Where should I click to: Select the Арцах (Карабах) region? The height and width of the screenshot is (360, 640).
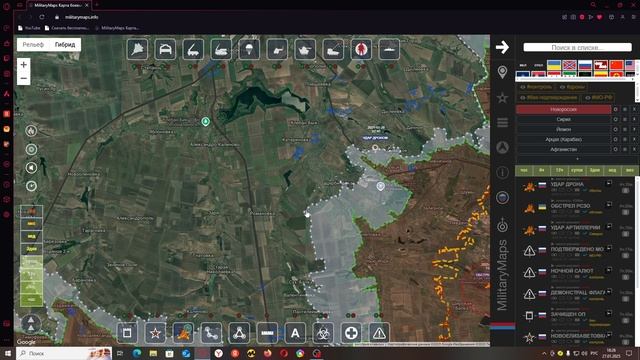pos(563,139)
